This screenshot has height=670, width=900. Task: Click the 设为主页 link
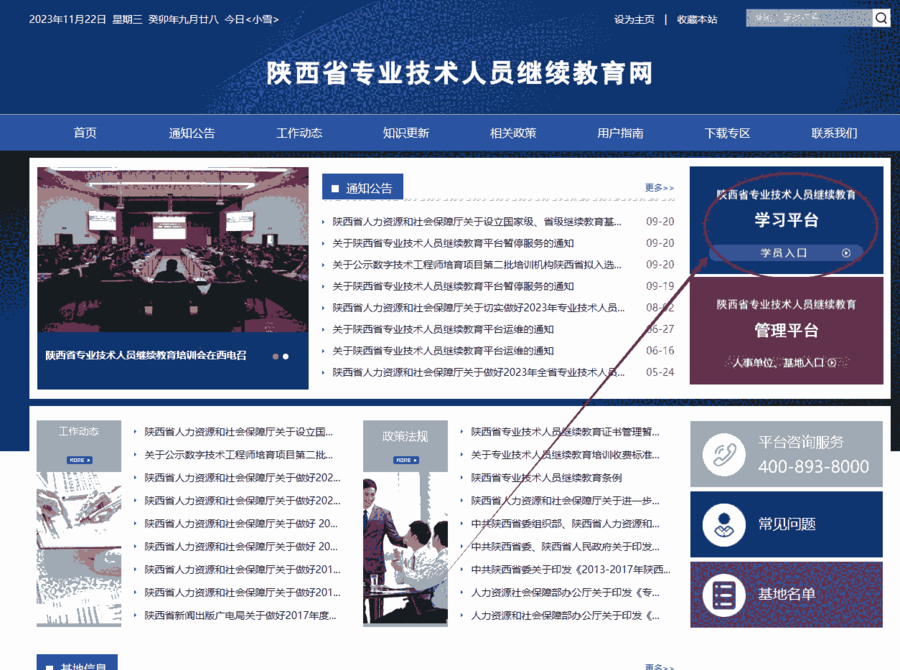[x=634, y=19]
